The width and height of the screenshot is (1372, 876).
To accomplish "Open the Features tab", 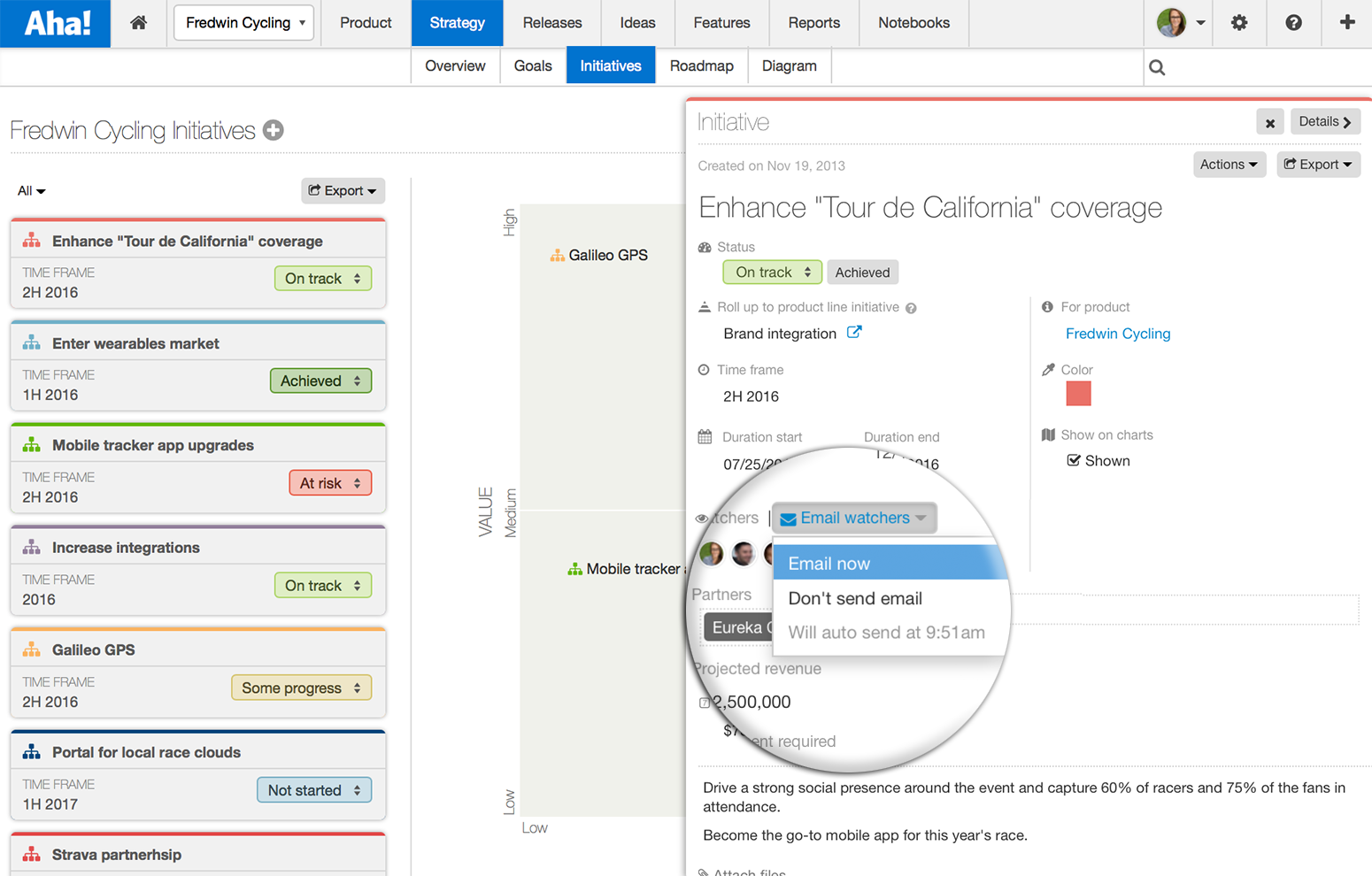I will pyautogui.click(x=721, y=23).
